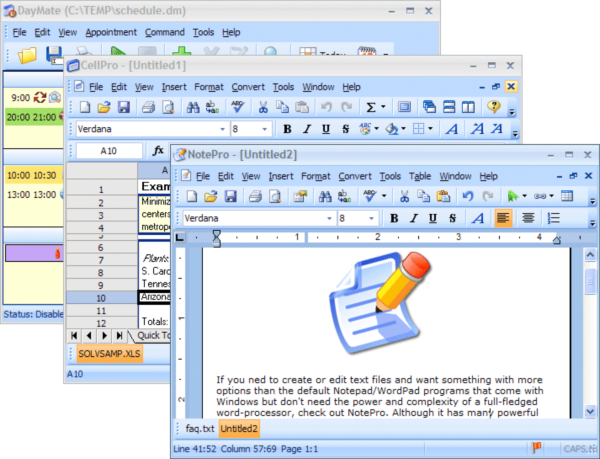
Task: Click the Replace icon in NotePro toolbar
Action: [x=344, y=197]
